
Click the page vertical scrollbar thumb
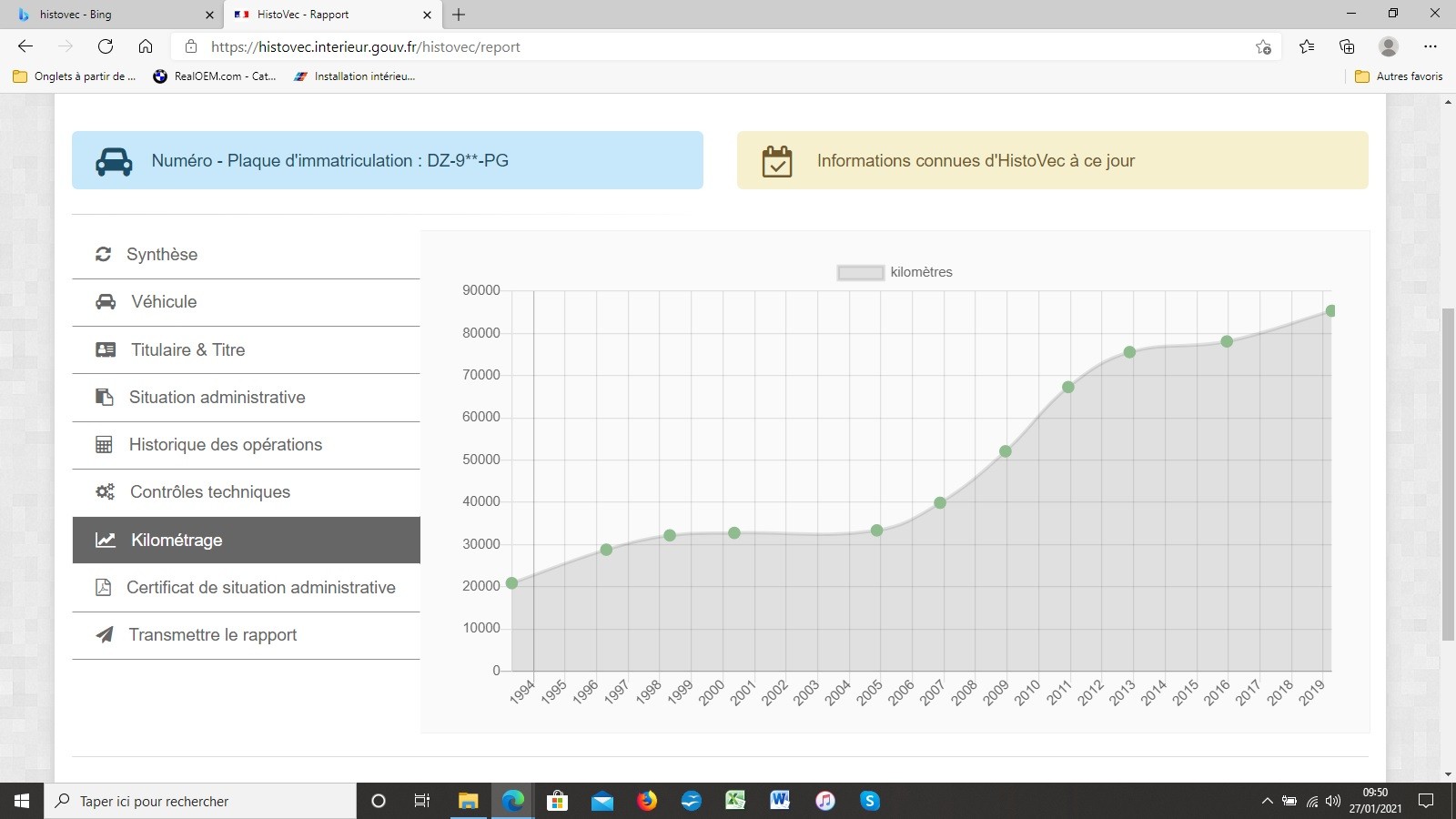coord(1448,475)
